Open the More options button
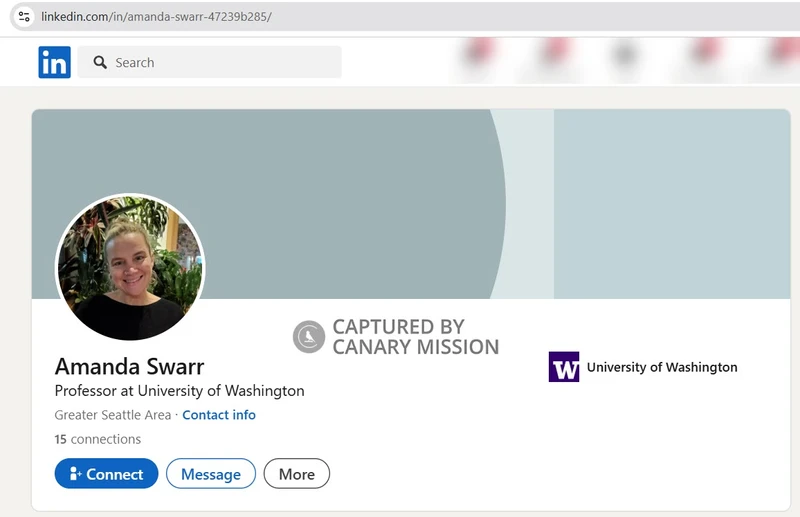 point(296,474)
